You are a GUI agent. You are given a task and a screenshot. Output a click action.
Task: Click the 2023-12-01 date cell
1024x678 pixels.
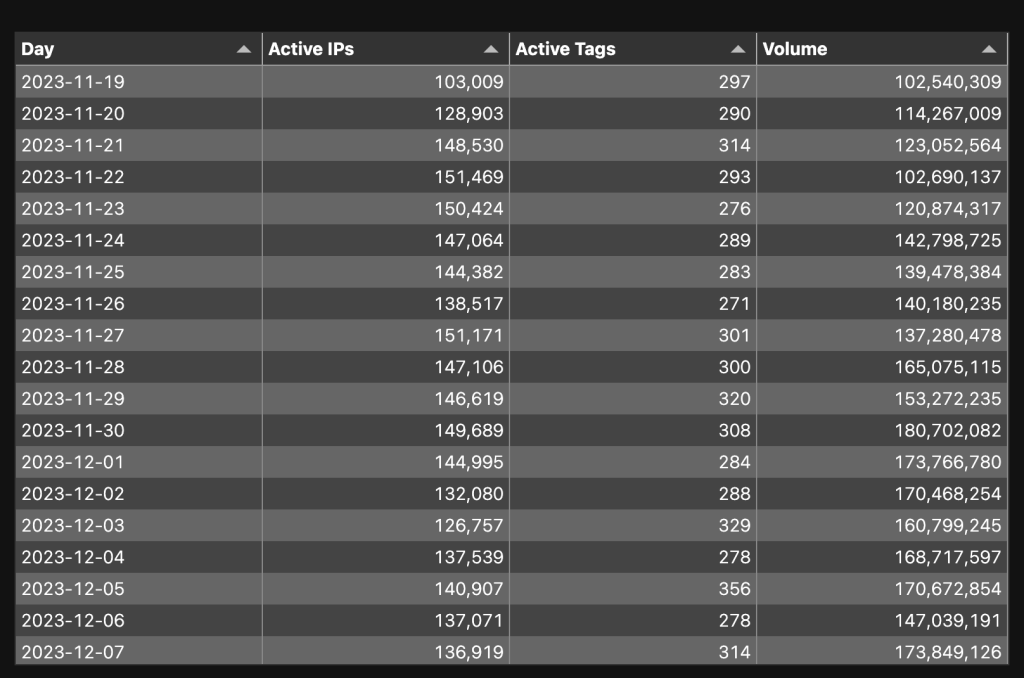tap(73, 462)
